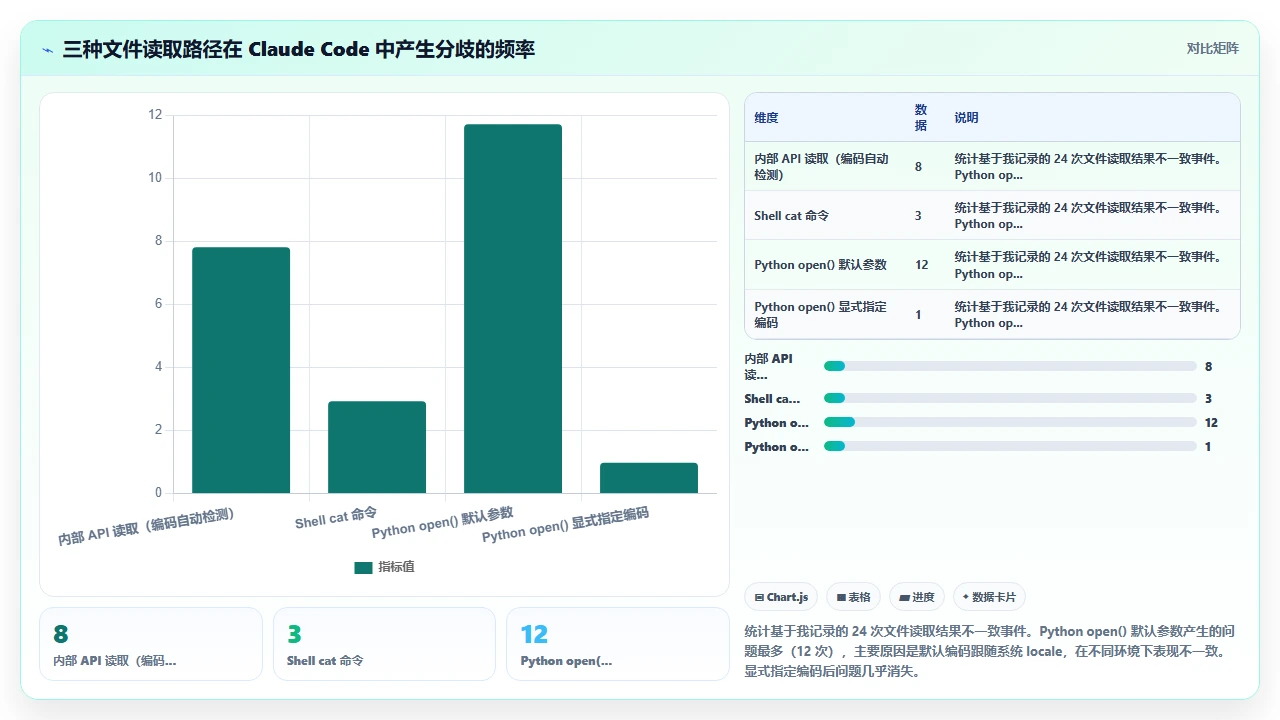
Task: Click the 内部 API progress bar
Action: click(1010, 366)
